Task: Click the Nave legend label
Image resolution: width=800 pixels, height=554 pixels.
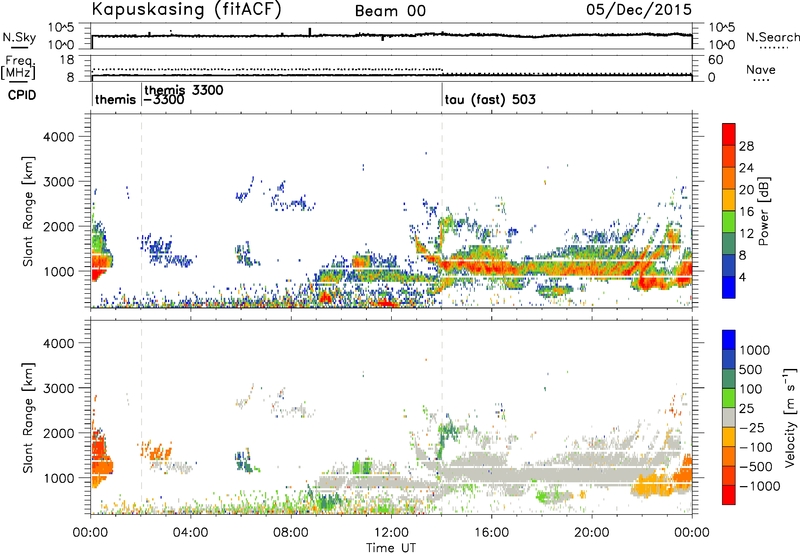Action: [x=761, y=69]
